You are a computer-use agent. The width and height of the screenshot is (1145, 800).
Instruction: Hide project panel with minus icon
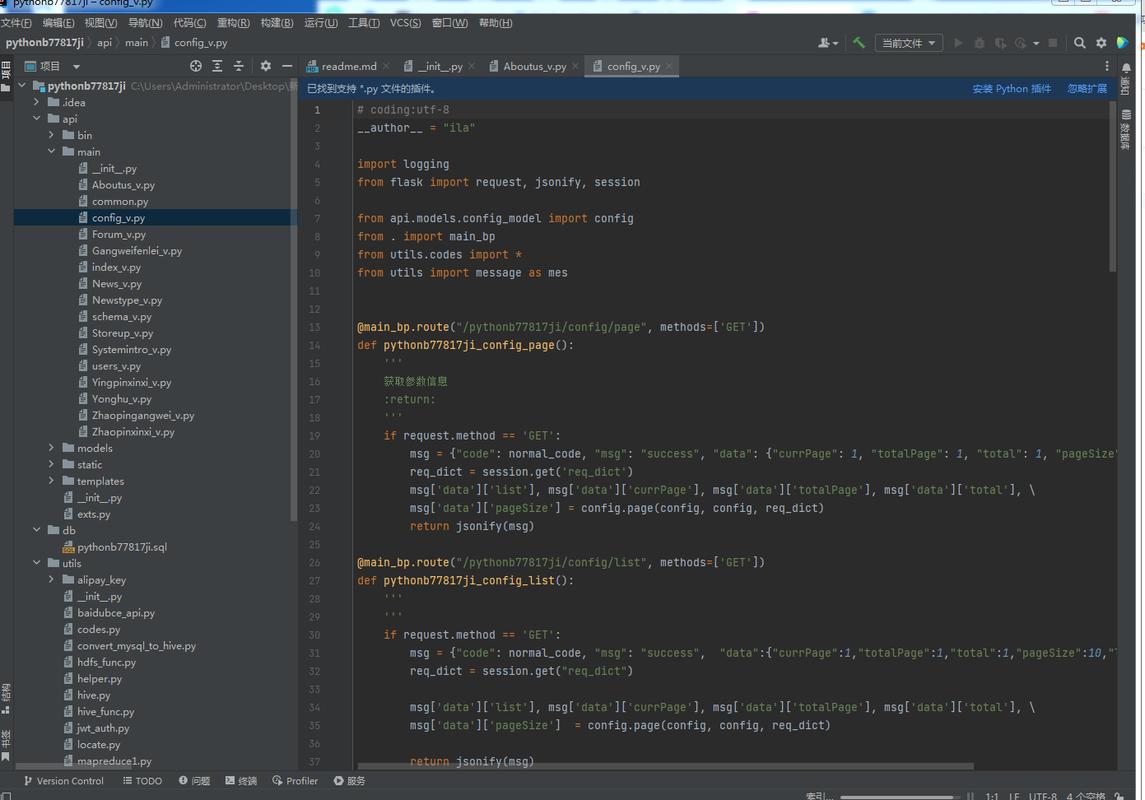[x=287, y=66]
